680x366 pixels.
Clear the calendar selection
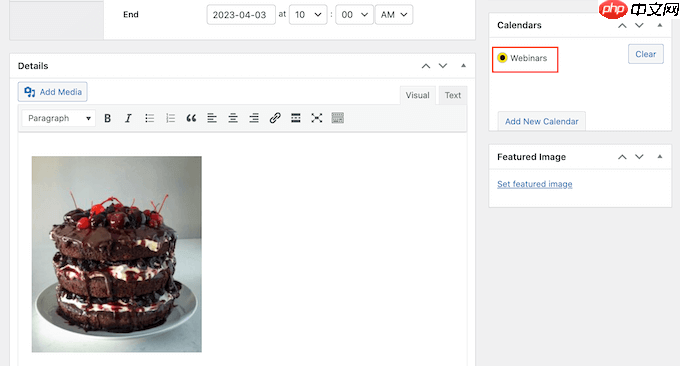pyautogui.click(x=646, y=54)
